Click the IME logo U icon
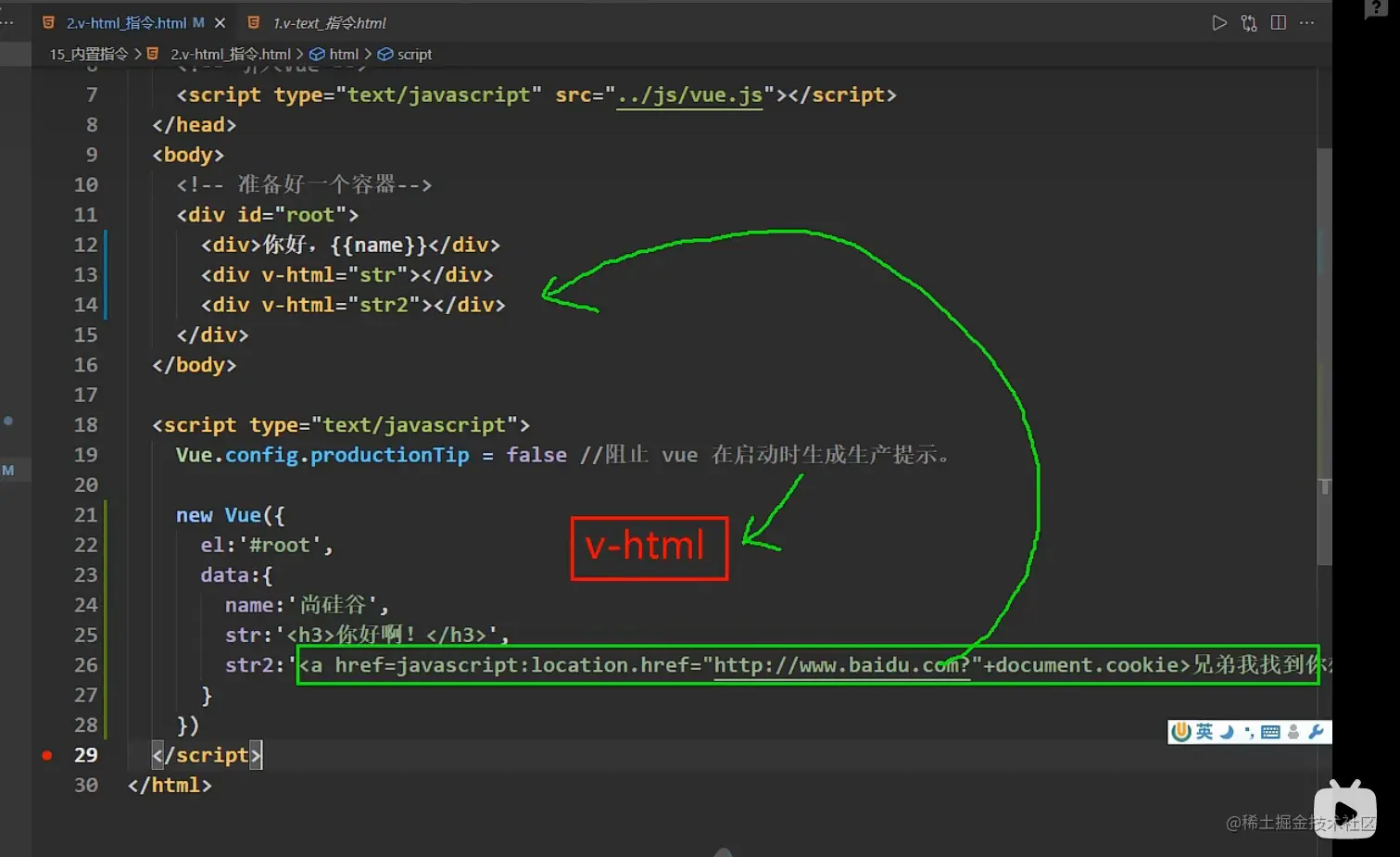 pyautogui.click(x=1181, y=732)
